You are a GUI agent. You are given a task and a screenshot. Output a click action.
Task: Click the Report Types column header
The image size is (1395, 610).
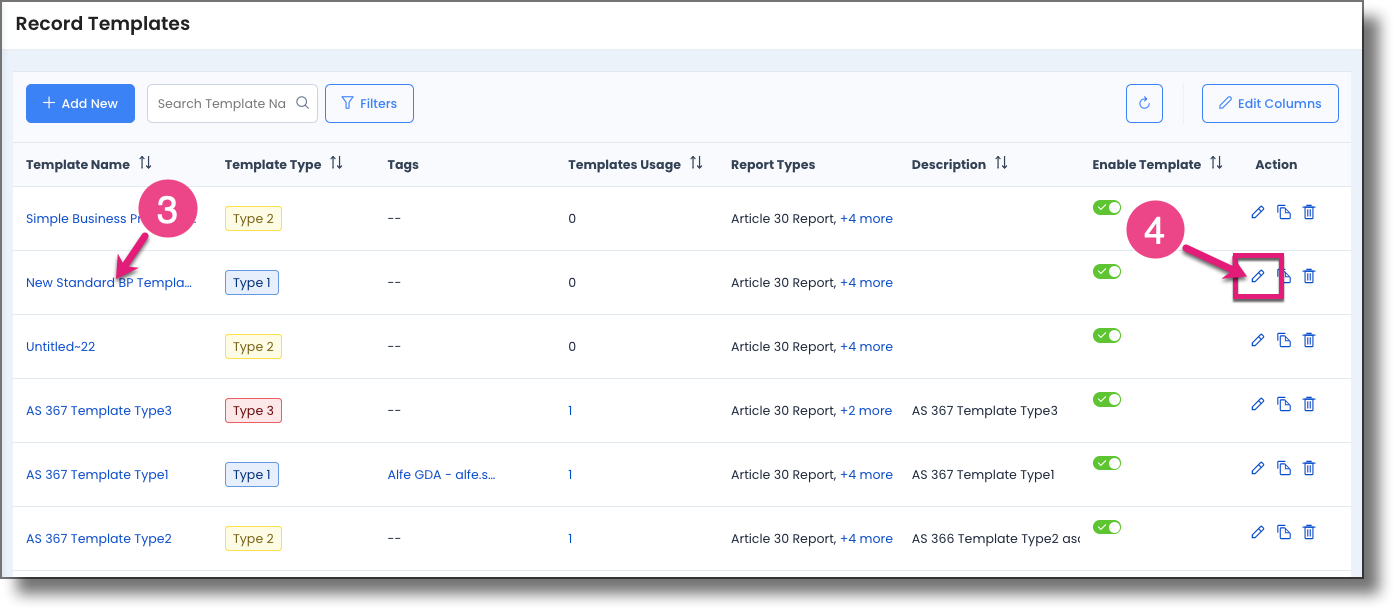(x=773, y=164)
